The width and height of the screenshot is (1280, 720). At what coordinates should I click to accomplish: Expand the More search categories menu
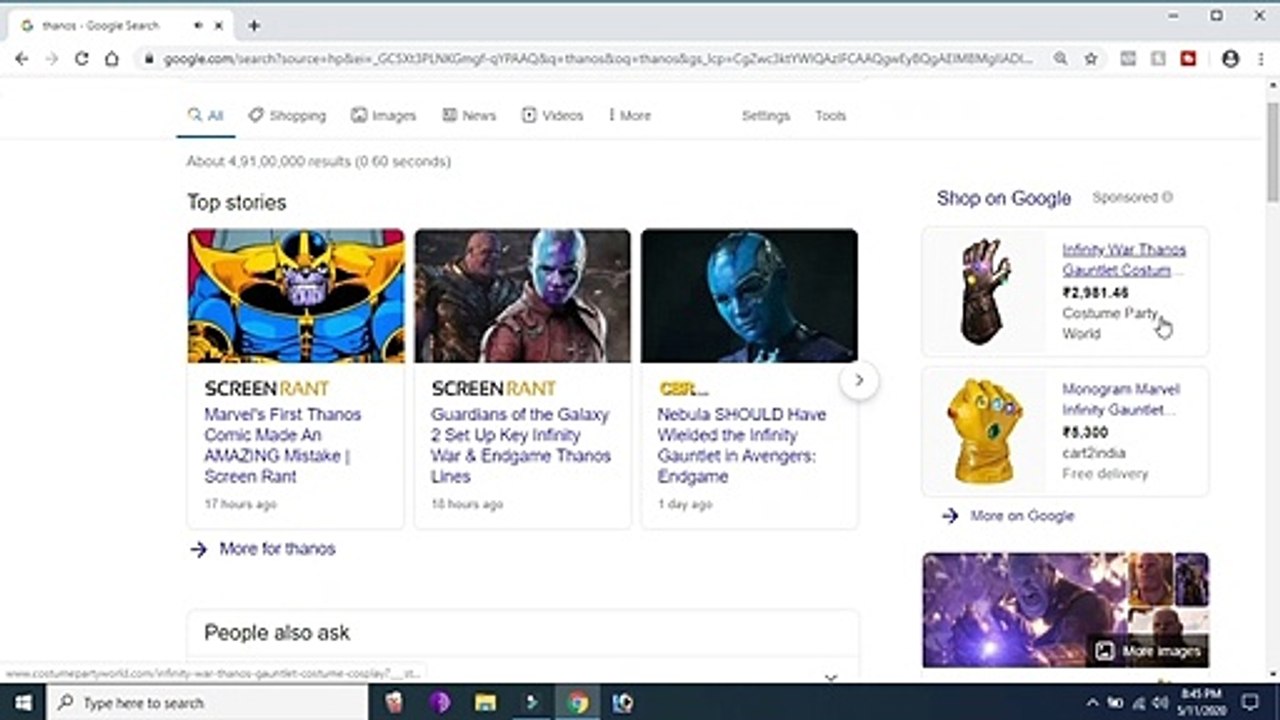coord(630,116)
